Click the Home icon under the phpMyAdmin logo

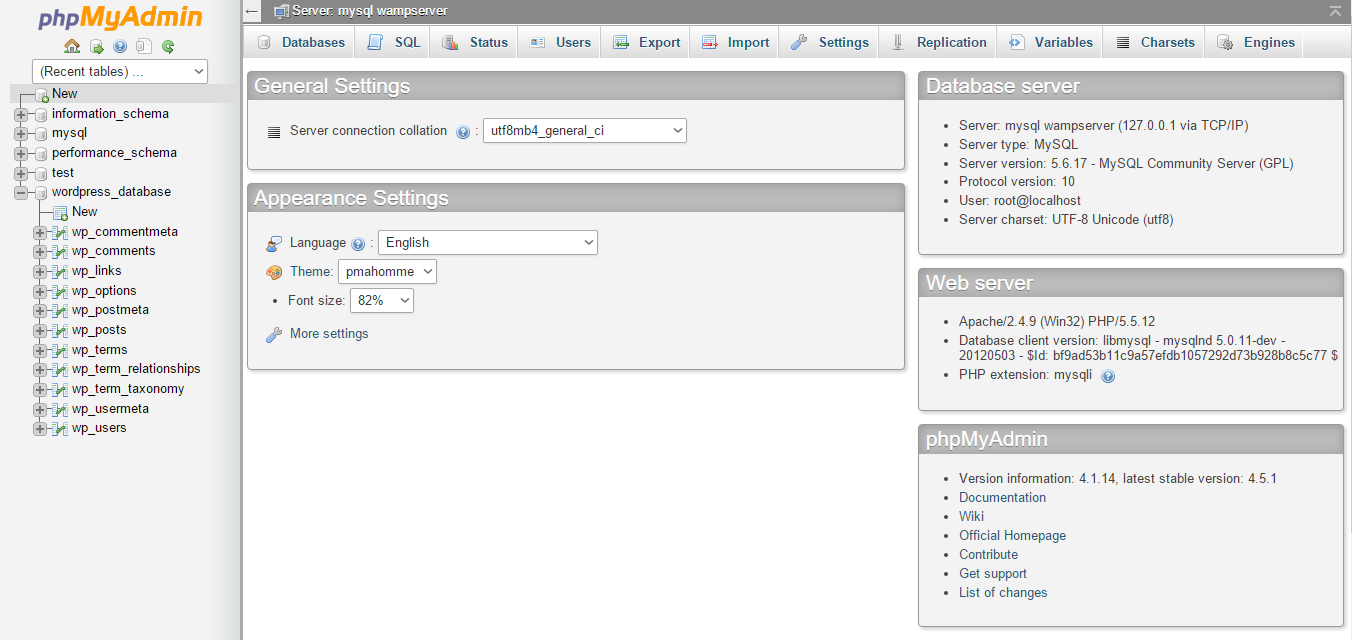[x=72, y=46]
